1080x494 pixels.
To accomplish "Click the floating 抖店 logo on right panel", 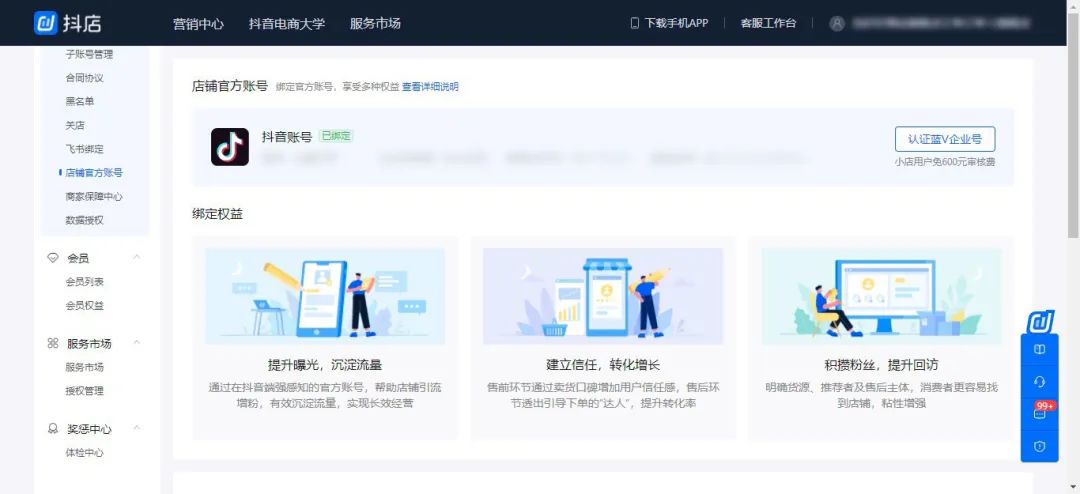I will [1040, 321].
